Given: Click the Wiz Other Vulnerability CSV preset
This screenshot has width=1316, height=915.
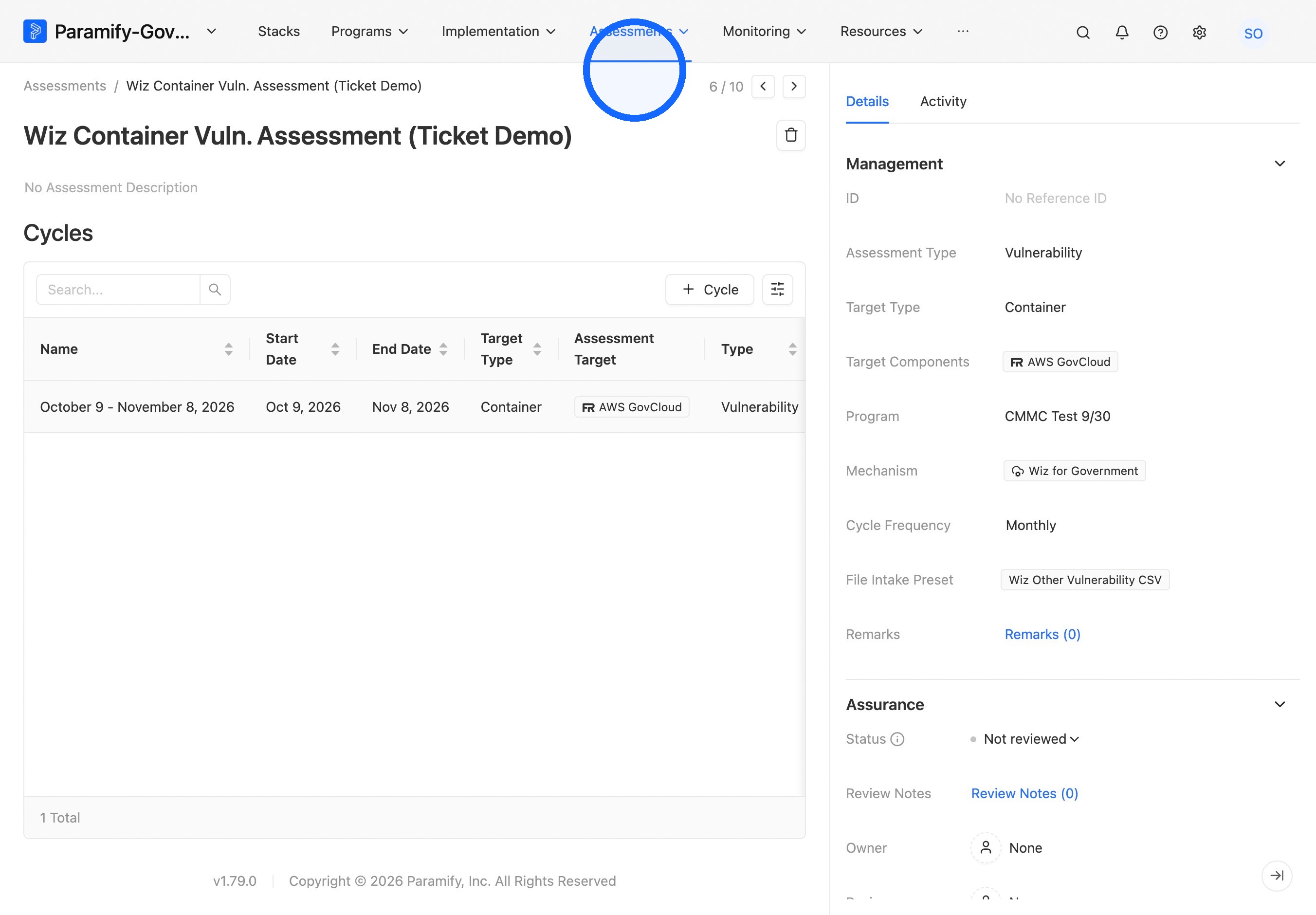Looking at the screenshot, I should (1085, 580).
